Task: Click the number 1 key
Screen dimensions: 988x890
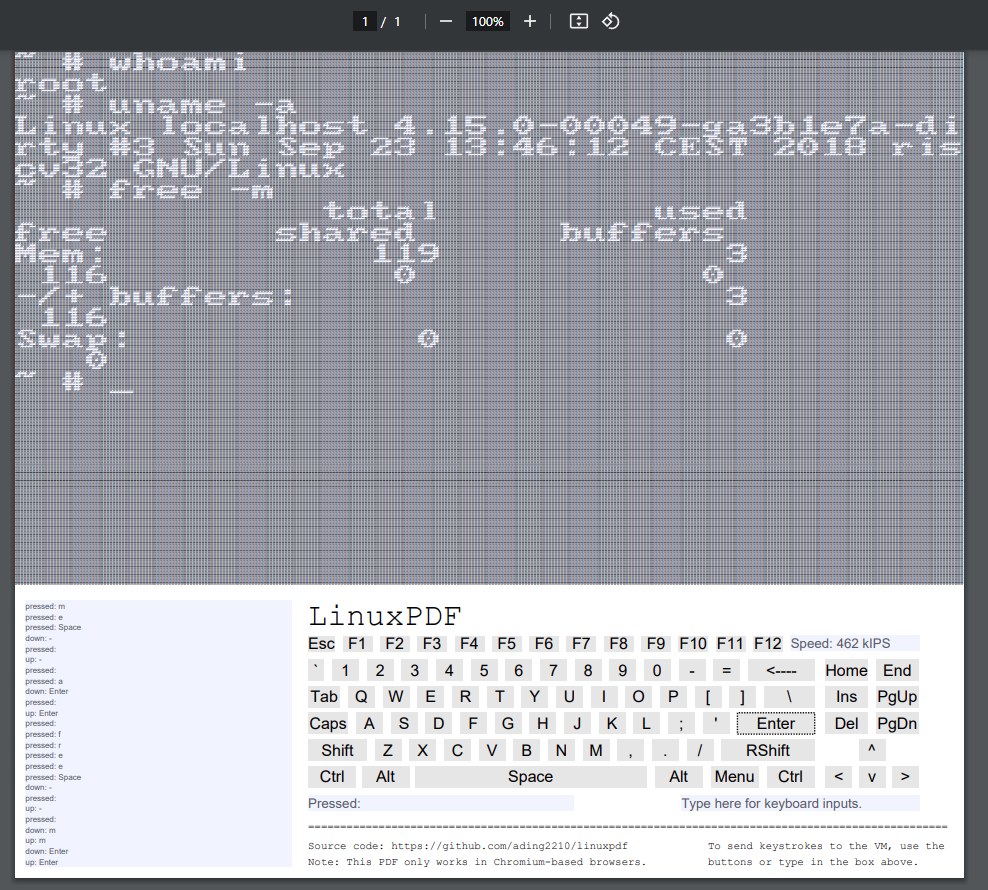Action: (x=345, y=670)
